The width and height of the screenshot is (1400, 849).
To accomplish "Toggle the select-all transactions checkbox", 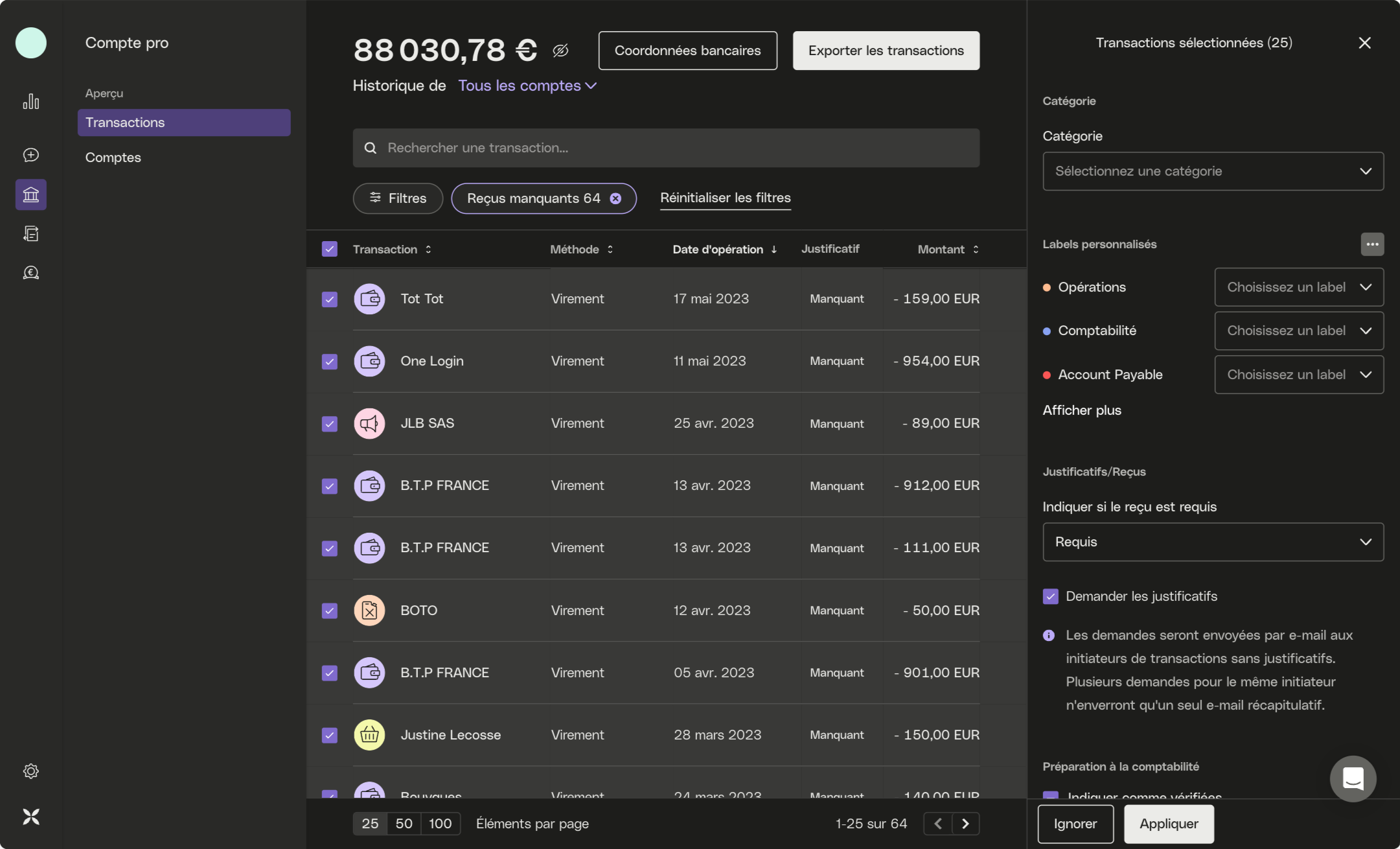I will click(x=330, y=249).
